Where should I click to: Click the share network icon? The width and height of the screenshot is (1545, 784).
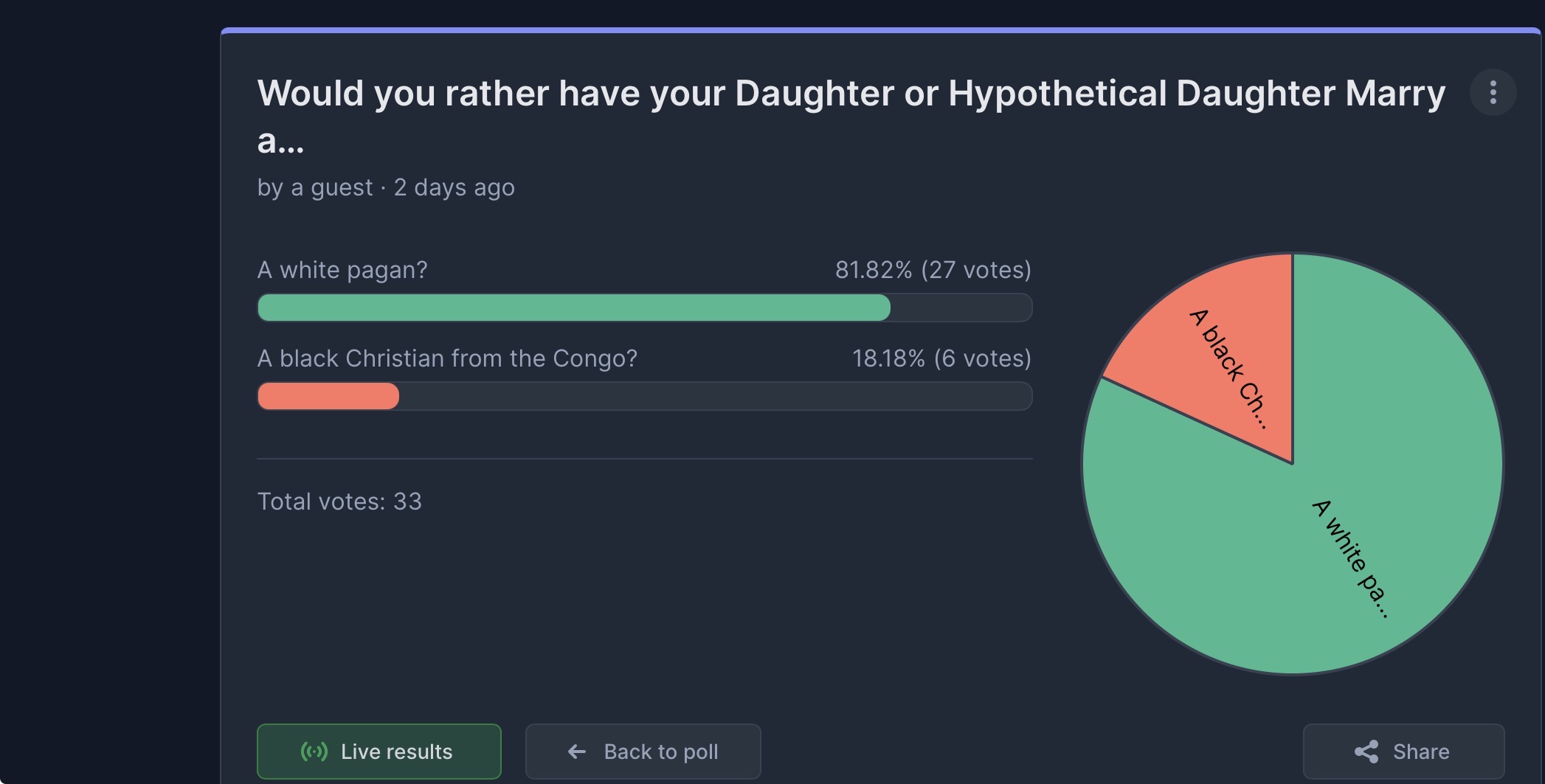point(1366,752)
